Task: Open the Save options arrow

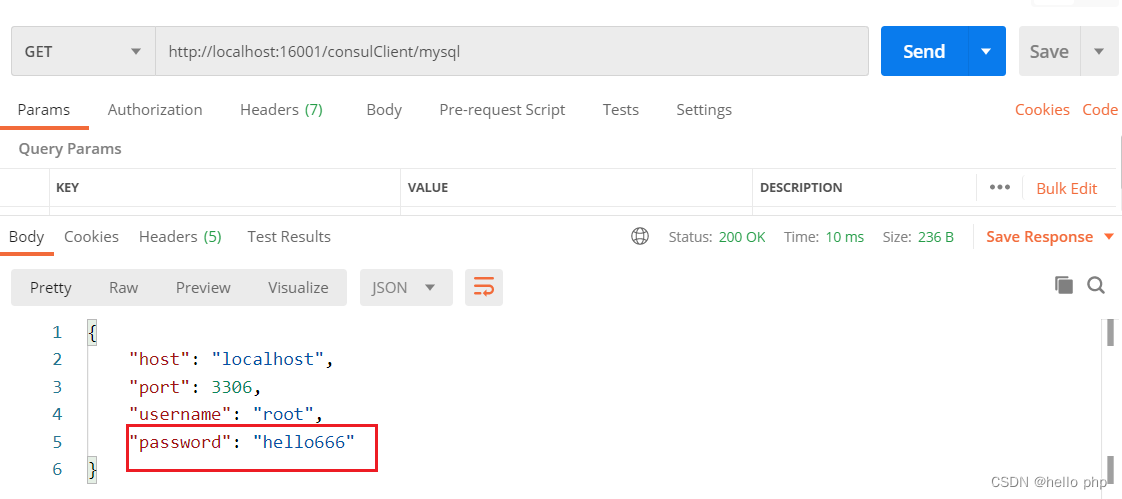Action: (1099, 52)
